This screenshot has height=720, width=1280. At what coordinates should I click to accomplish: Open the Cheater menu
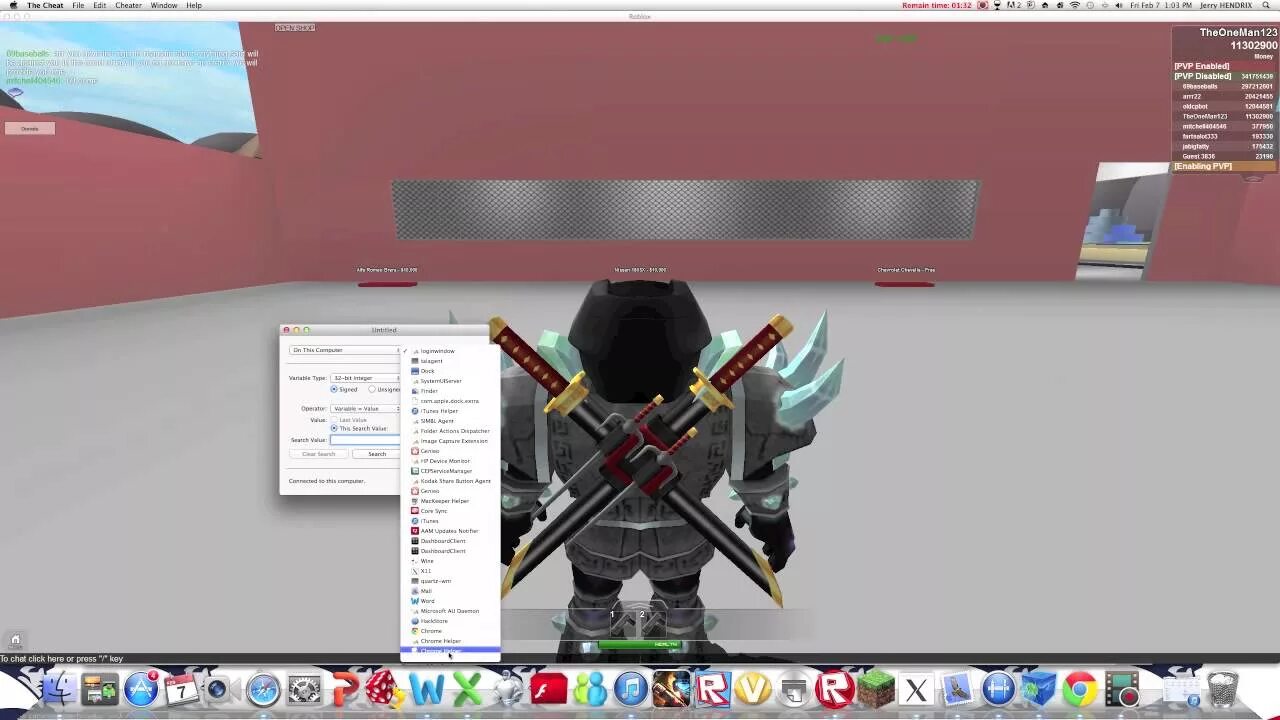(x=128, y=5)
